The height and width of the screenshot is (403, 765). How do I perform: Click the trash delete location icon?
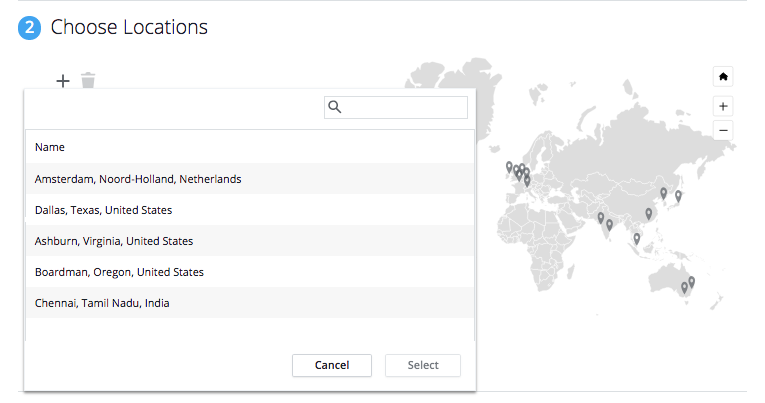coord(88,81)
